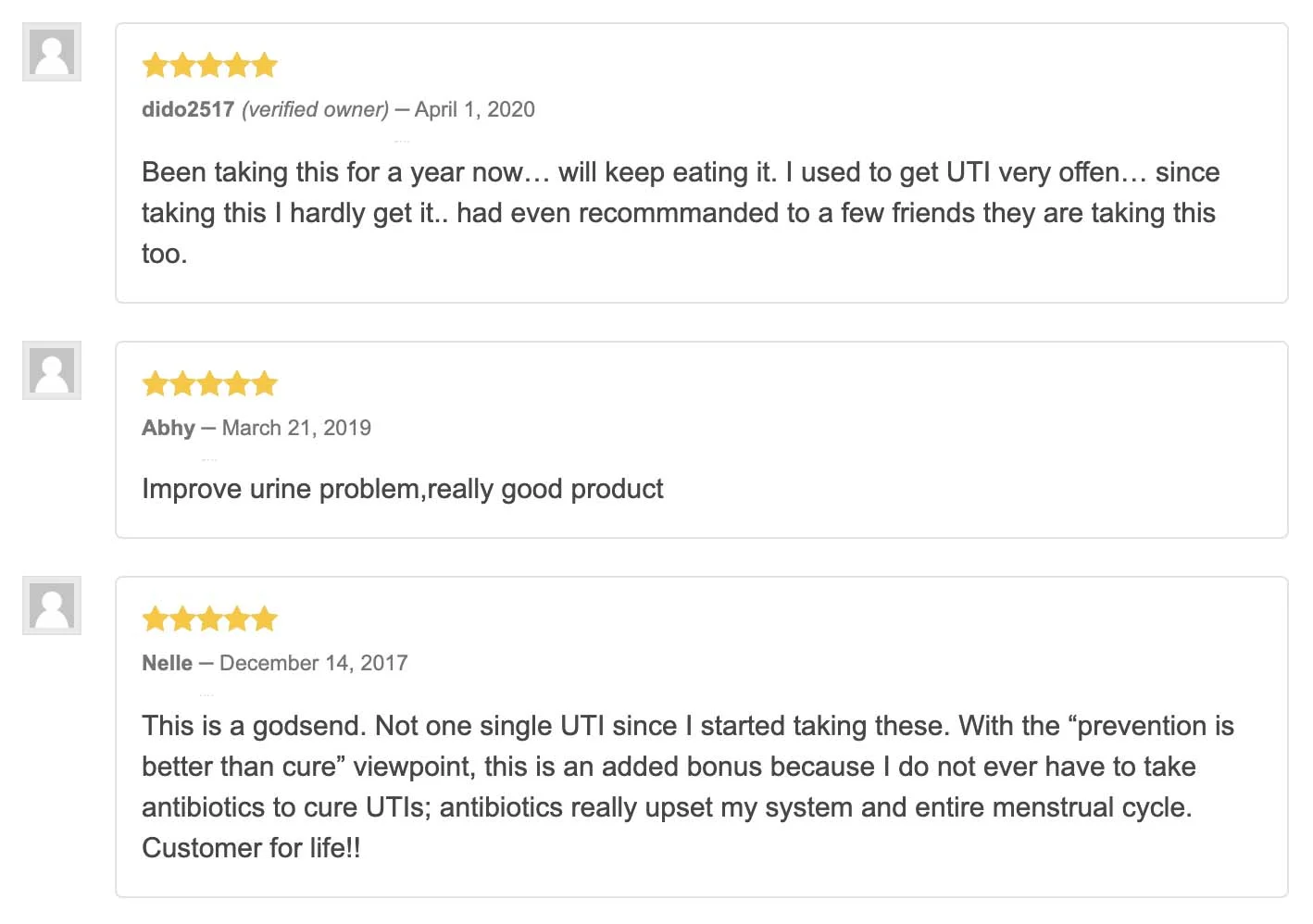Click review text starting "This is a godsend"

(687, 786)
